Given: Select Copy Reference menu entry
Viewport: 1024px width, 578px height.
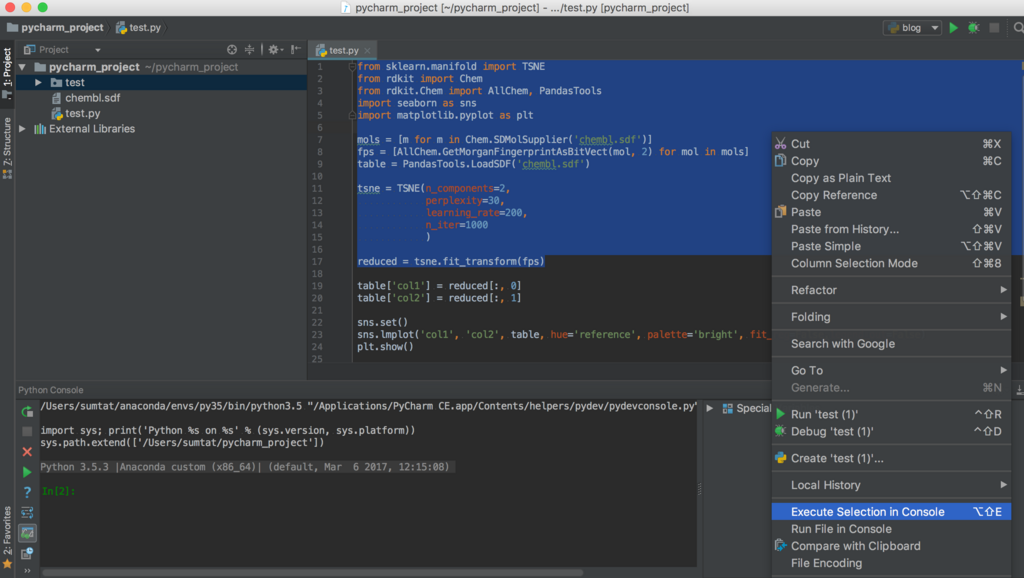Looking at the screenshot, I should click(x=891, y=195).
